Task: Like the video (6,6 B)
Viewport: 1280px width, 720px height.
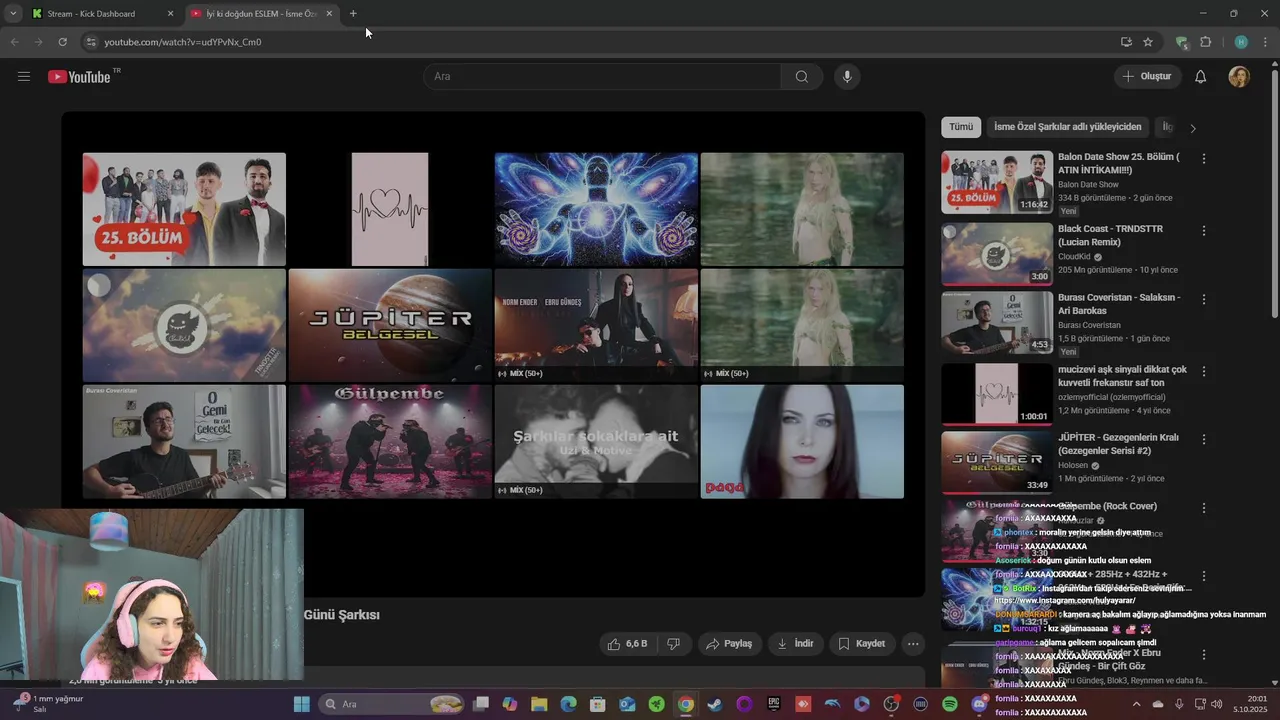Action: click(628, 644)
